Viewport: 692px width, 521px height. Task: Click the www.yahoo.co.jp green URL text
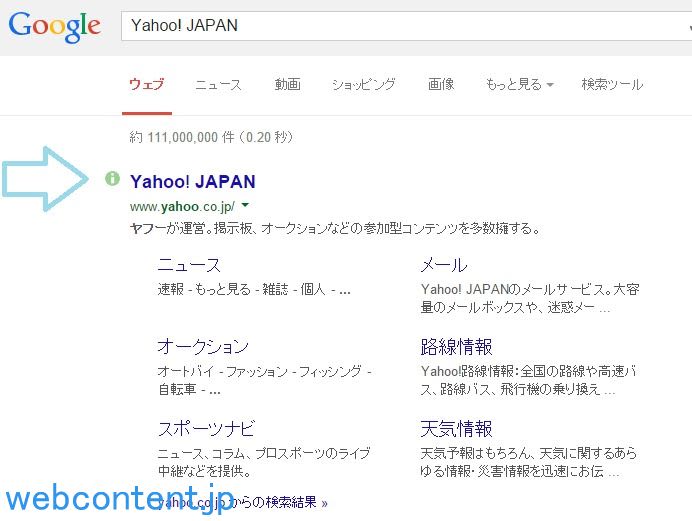pyautogui.click(x=182, y=206)
